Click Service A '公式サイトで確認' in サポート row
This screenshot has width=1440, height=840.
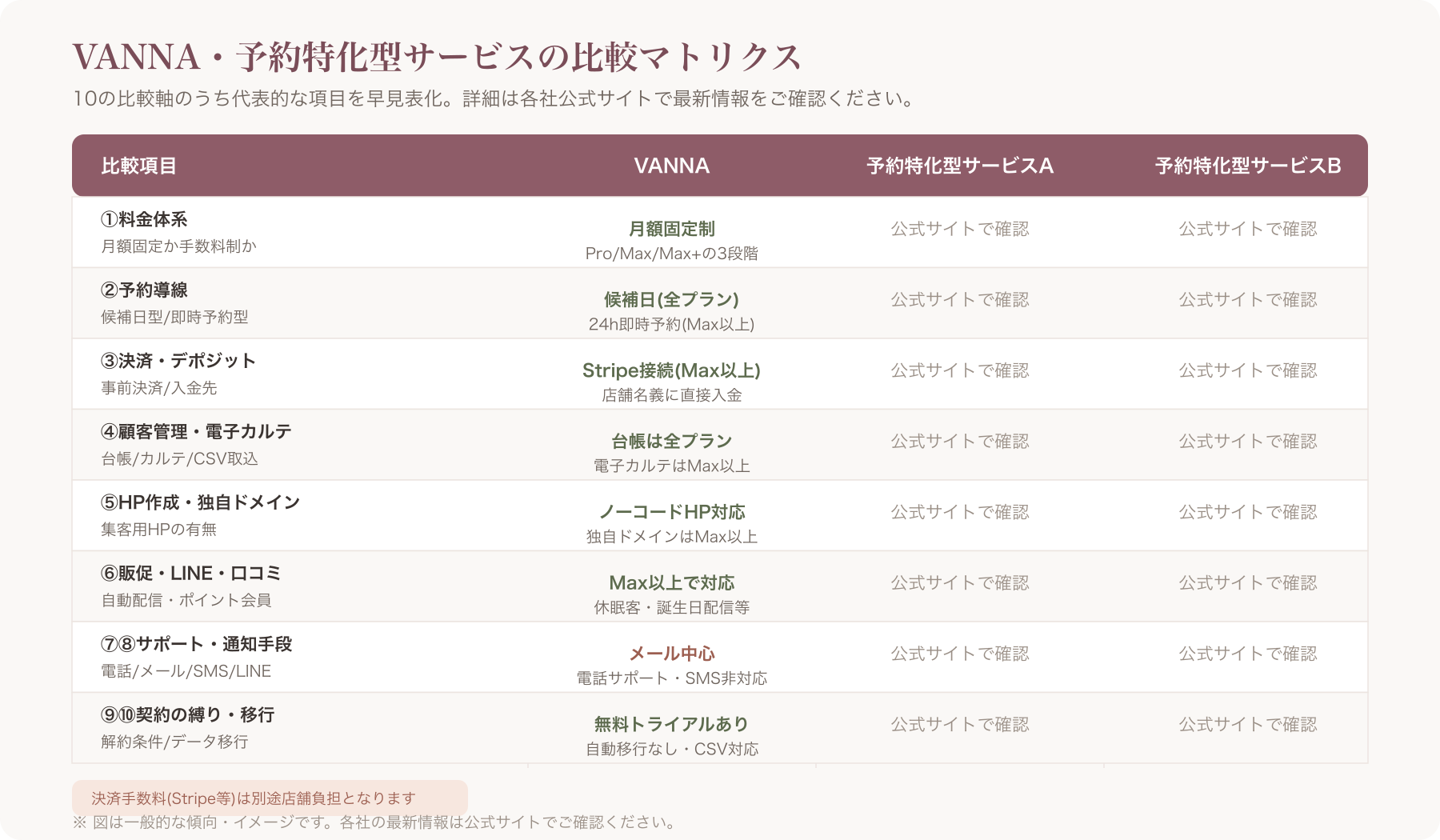(x=960, y=654)
